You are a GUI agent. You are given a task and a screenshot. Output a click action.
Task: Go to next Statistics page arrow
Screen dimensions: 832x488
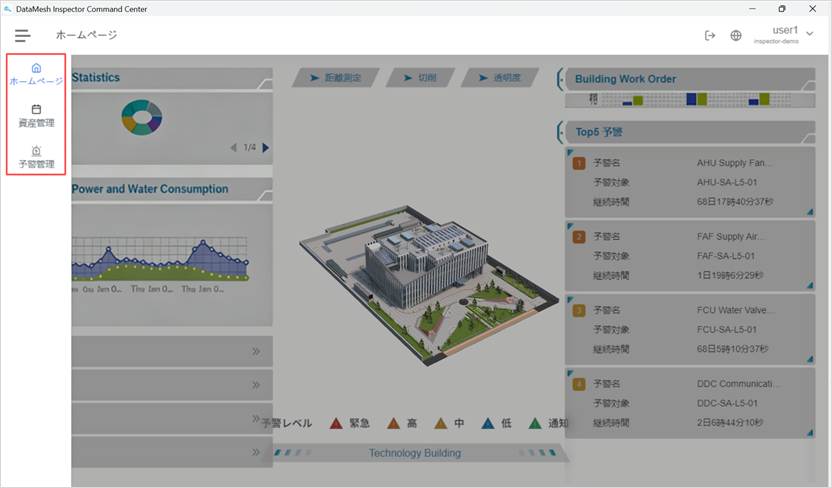(265, 147)
